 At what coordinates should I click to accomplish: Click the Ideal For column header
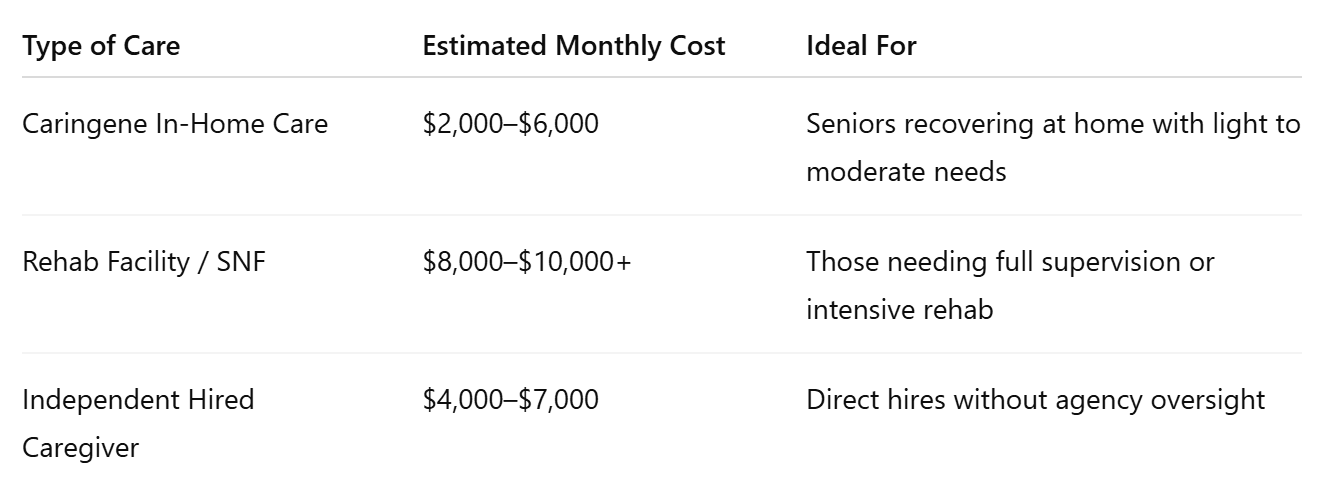click(861, 46)
